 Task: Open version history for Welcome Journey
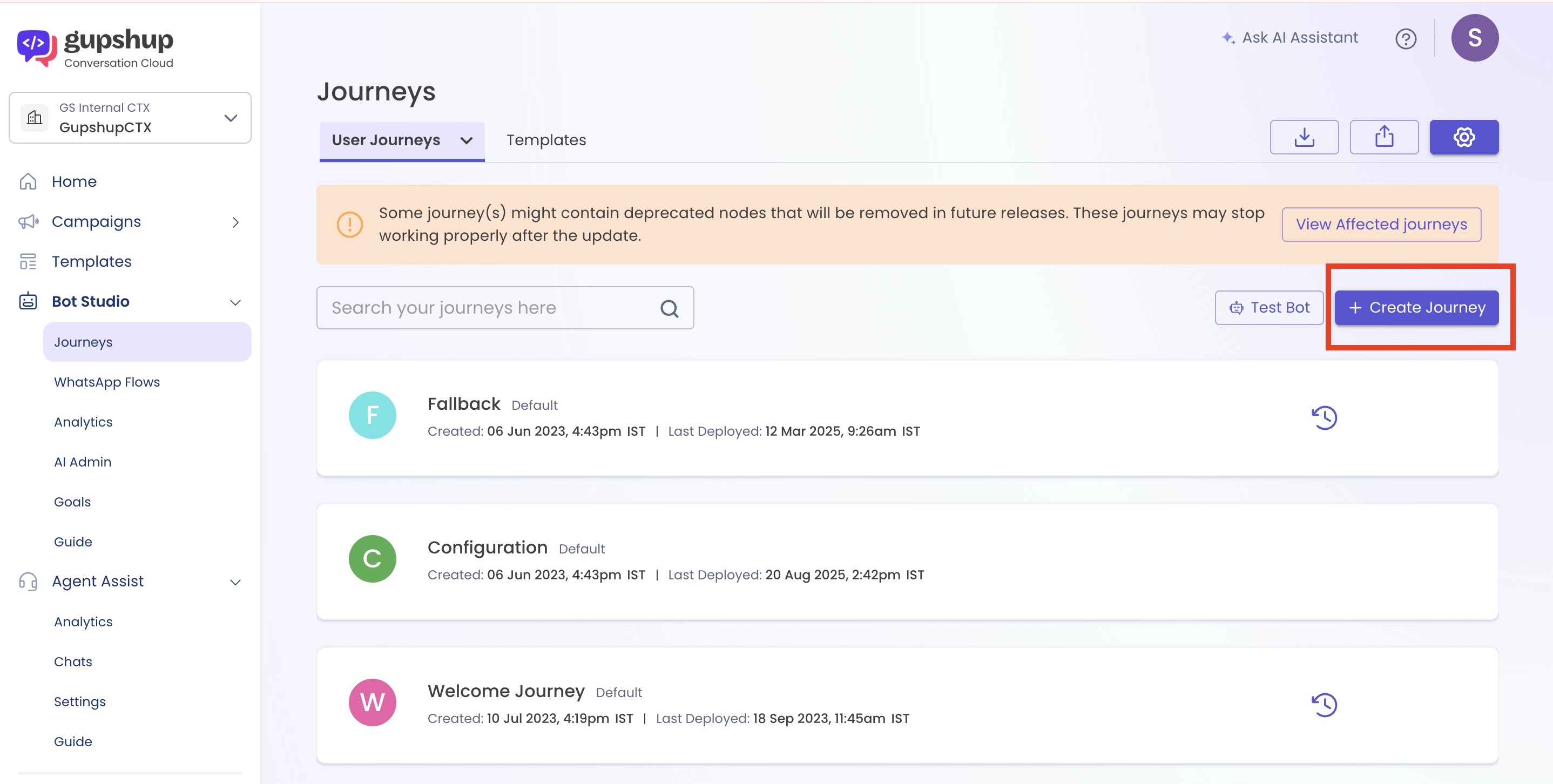(1324, 705)
